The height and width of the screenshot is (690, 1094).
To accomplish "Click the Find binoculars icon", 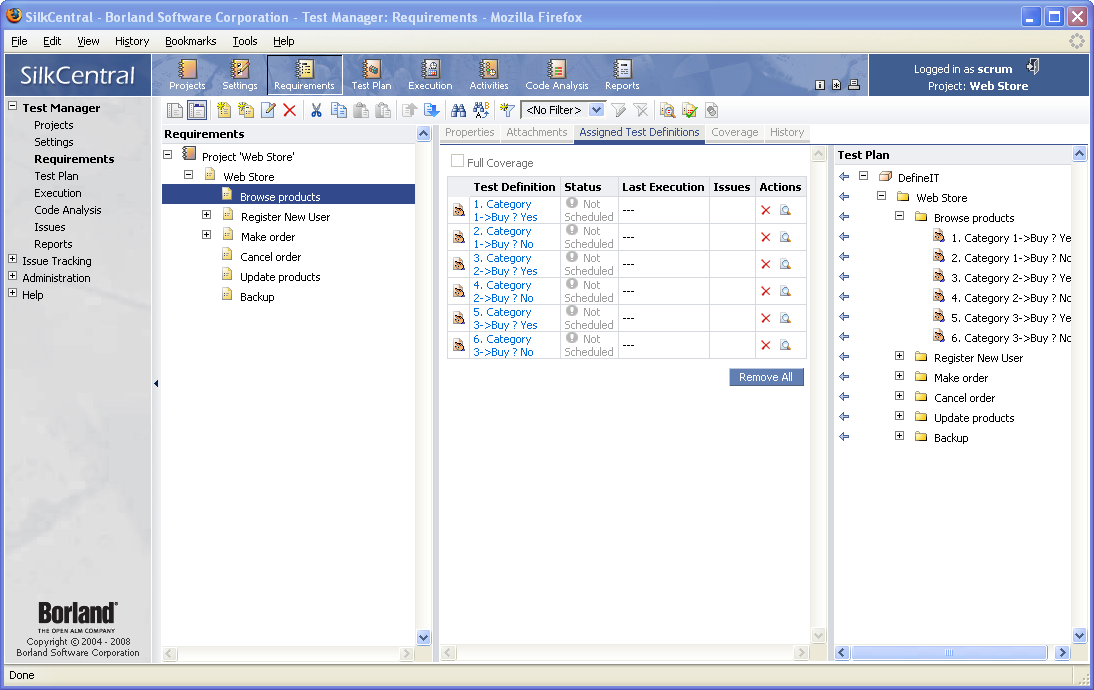I will (x=458, y=110).
